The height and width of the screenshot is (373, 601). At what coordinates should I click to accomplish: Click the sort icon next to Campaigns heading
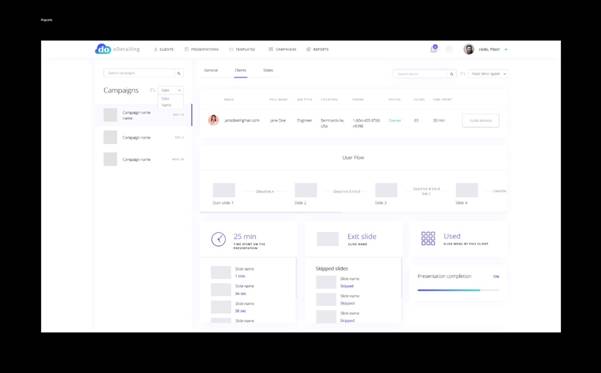tap(153, 90)
